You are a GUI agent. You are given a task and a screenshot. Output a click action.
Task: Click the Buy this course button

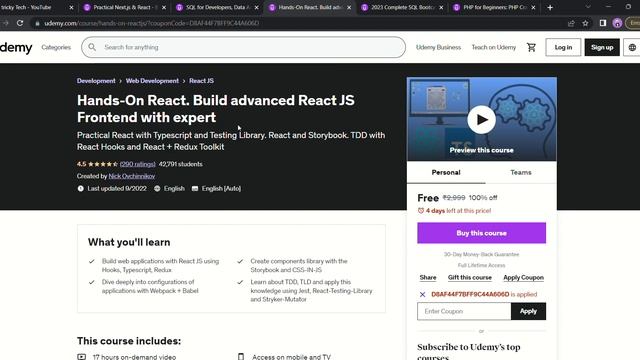(x=482, y=233)
